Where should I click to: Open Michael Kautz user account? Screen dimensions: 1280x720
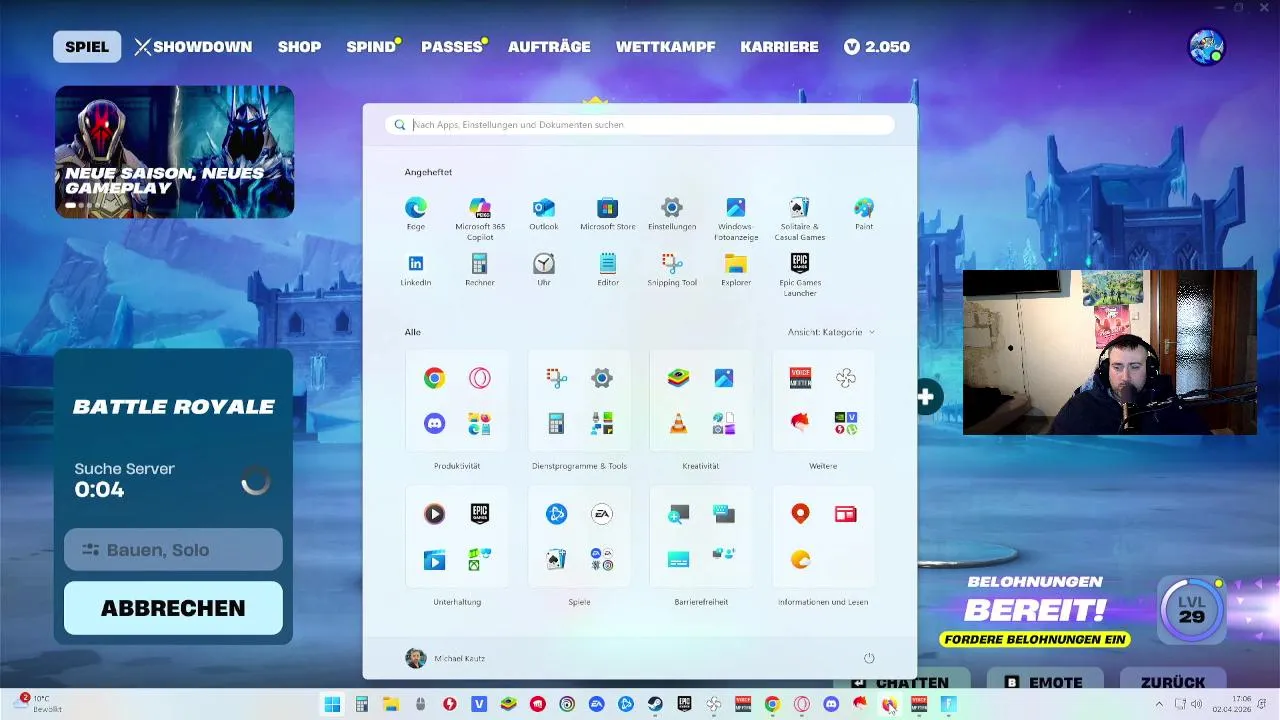[x=445, y=658]
